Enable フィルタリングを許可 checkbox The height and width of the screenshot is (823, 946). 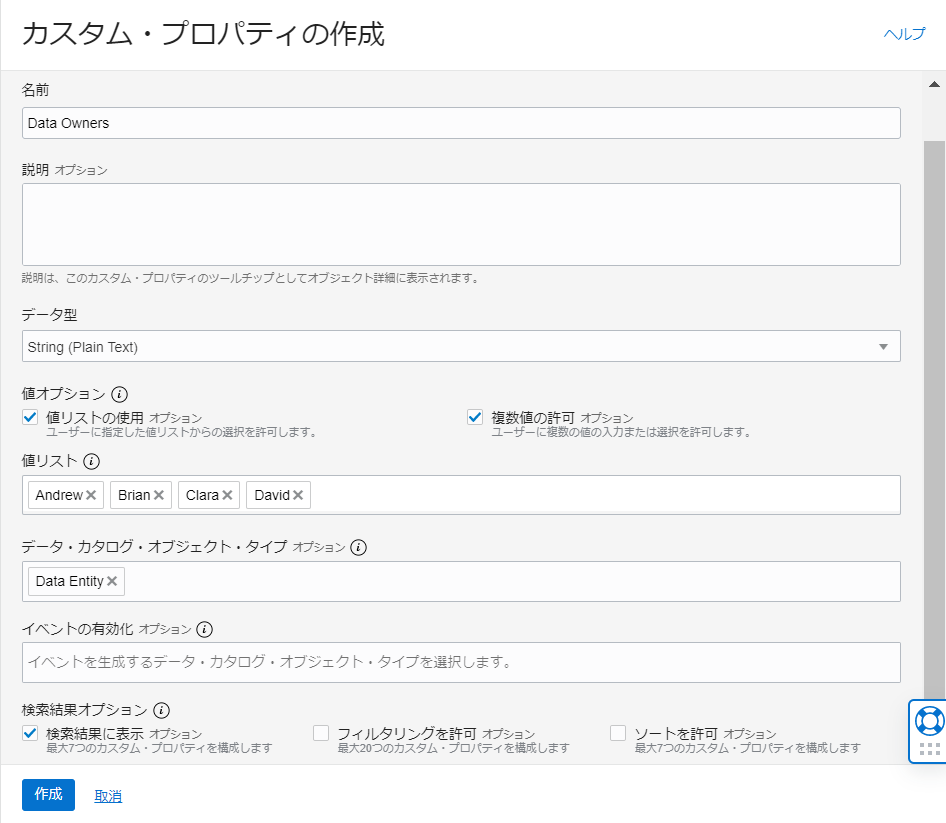coord(321,733)
